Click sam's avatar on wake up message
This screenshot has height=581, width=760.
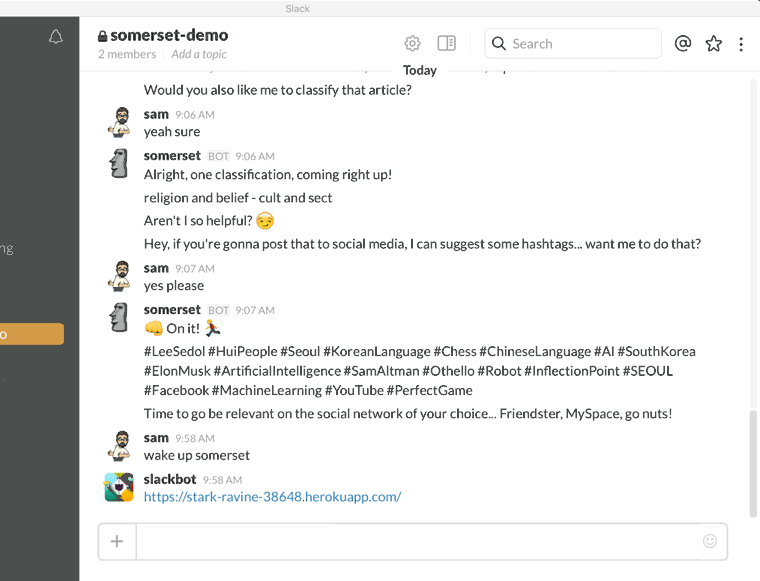tap(119, 446)
